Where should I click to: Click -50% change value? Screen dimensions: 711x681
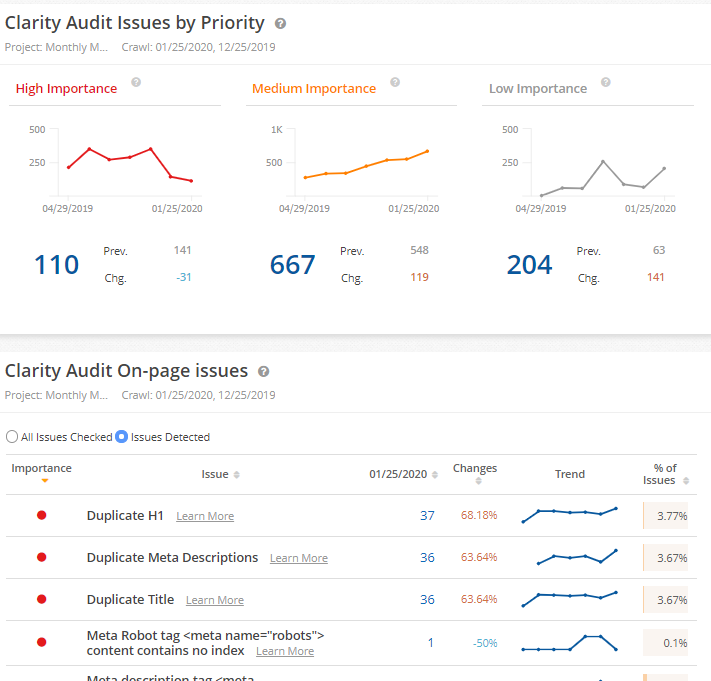[x=485, y=643]
